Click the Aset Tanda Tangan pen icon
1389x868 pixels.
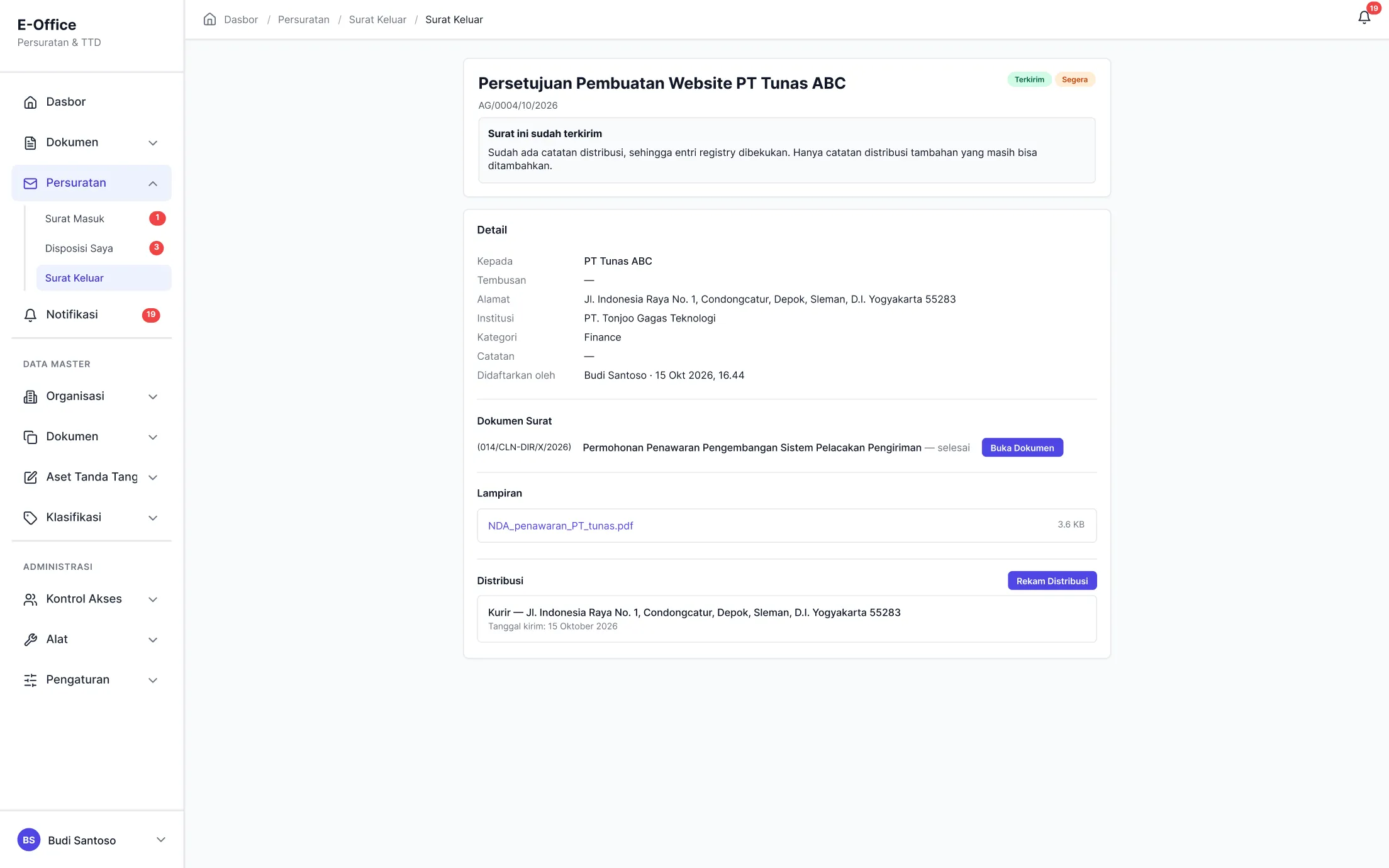pos(30,477)
